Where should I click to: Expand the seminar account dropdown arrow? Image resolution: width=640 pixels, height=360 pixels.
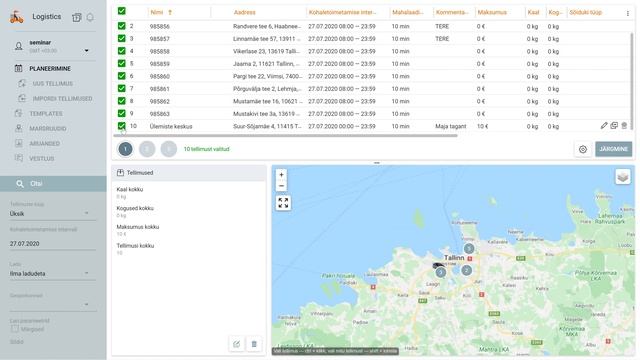pyautogui.click(x=87, y=51)
